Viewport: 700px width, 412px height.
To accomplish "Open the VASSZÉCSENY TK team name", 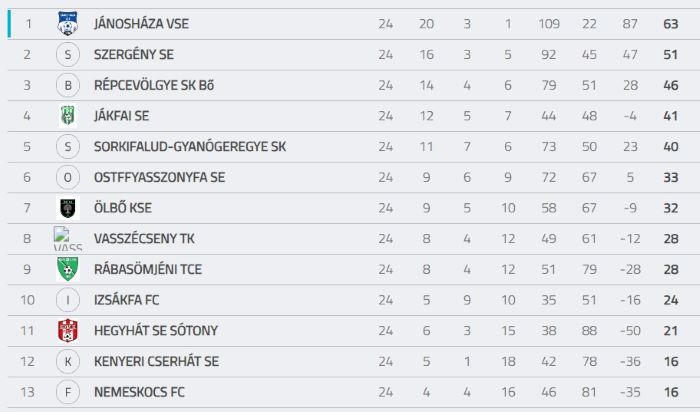I will 144,239.
